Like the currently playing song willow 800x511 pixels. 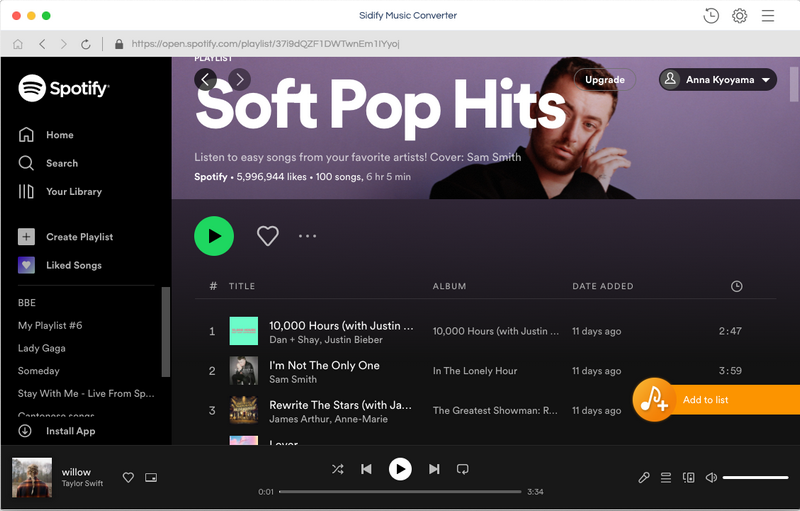128,477
